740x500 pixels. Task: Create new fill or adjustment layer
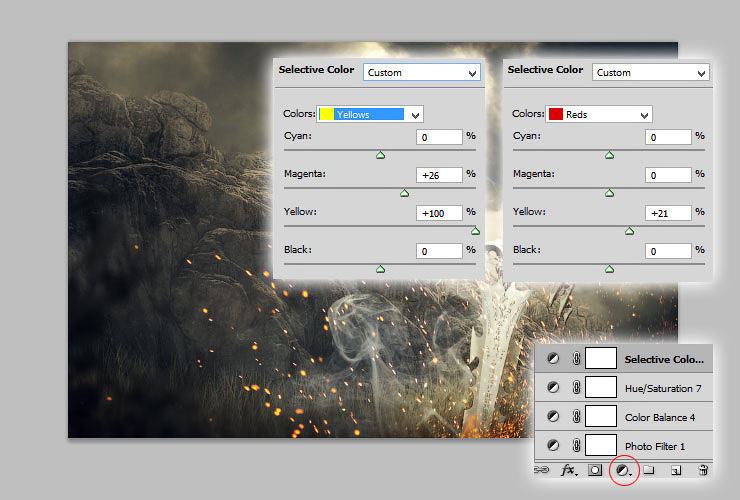[623, 470]
